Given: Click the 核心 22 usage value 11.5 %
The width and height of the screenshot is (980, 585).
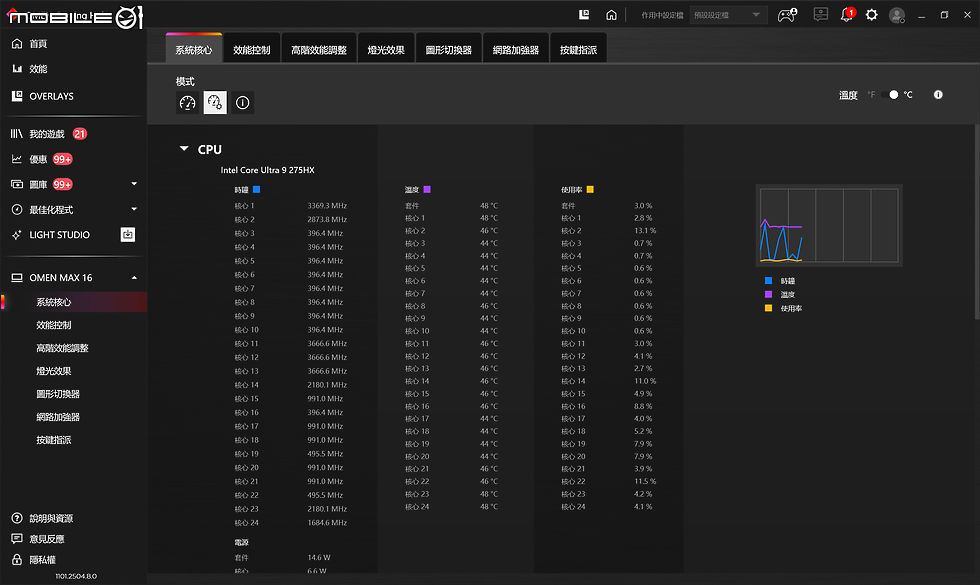Looking at the screenshot, I should click(x=645, y=481).
